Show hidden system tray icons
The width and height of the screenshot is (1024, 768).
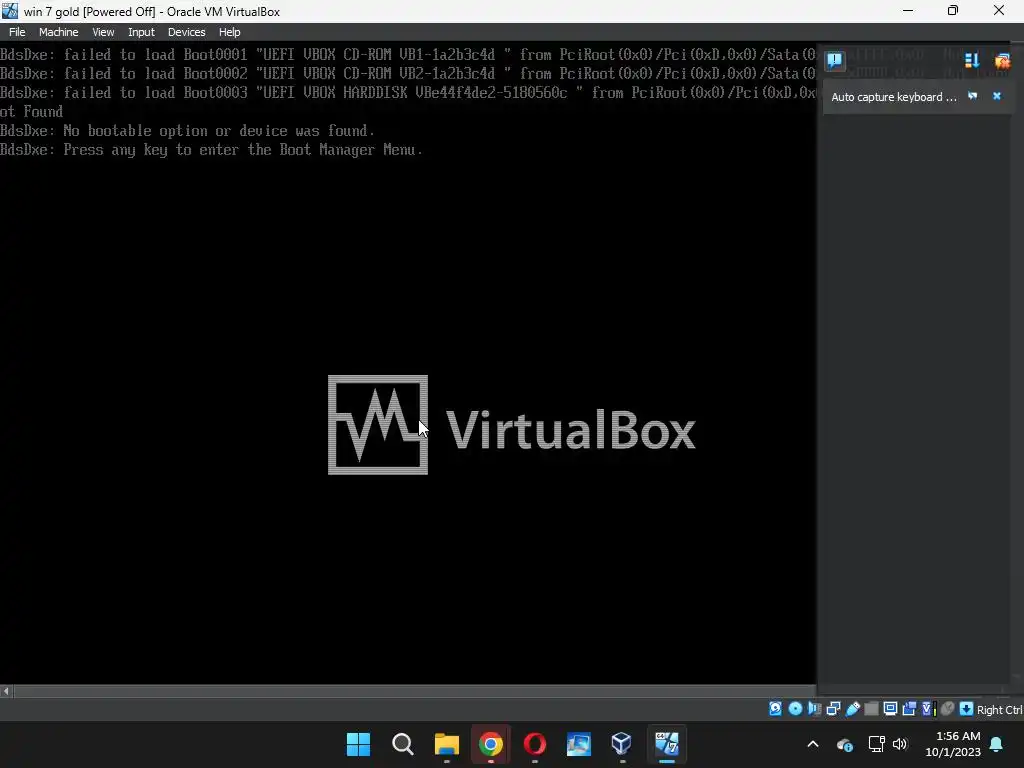click(813, 744)
